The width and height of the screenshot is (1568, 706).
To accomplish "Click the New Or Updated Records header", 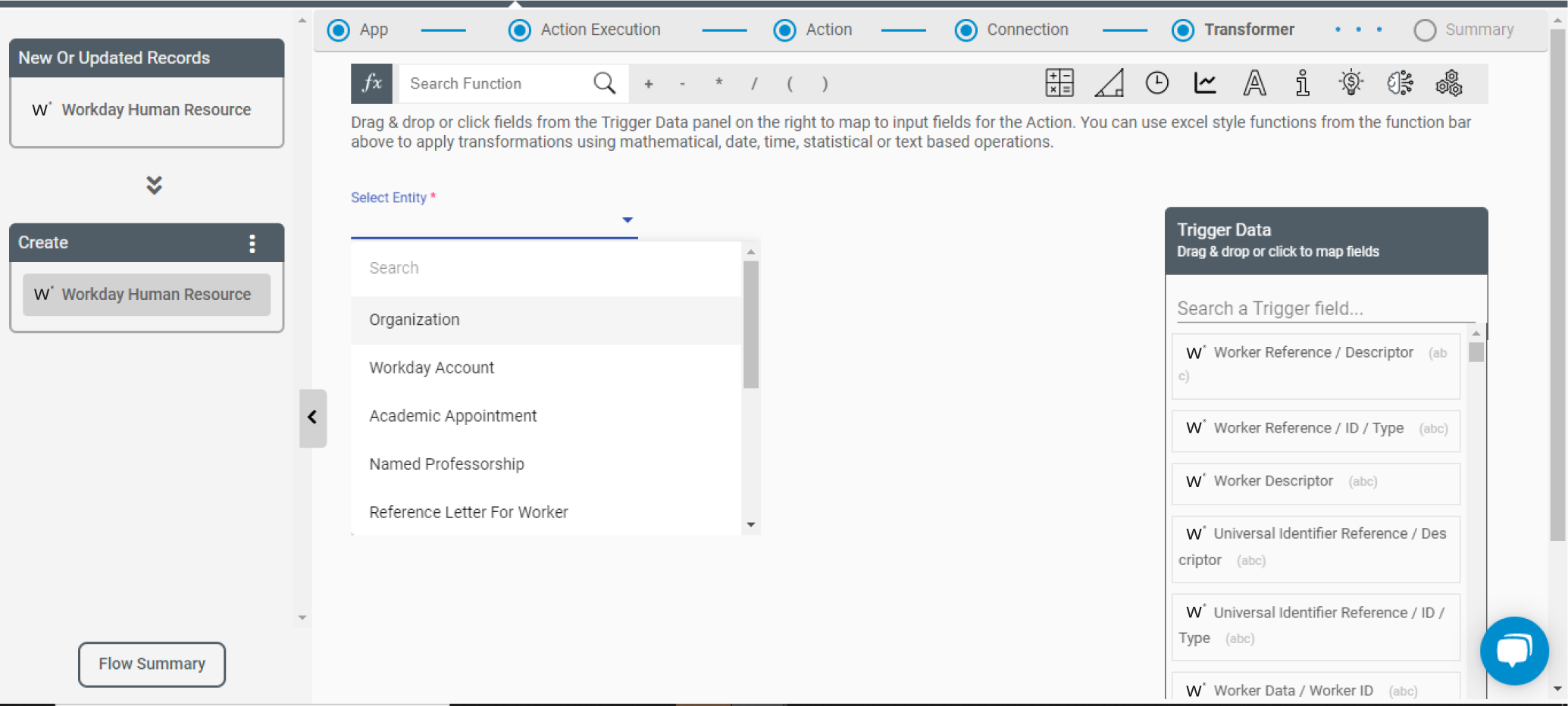I will [x=146, y=58].
